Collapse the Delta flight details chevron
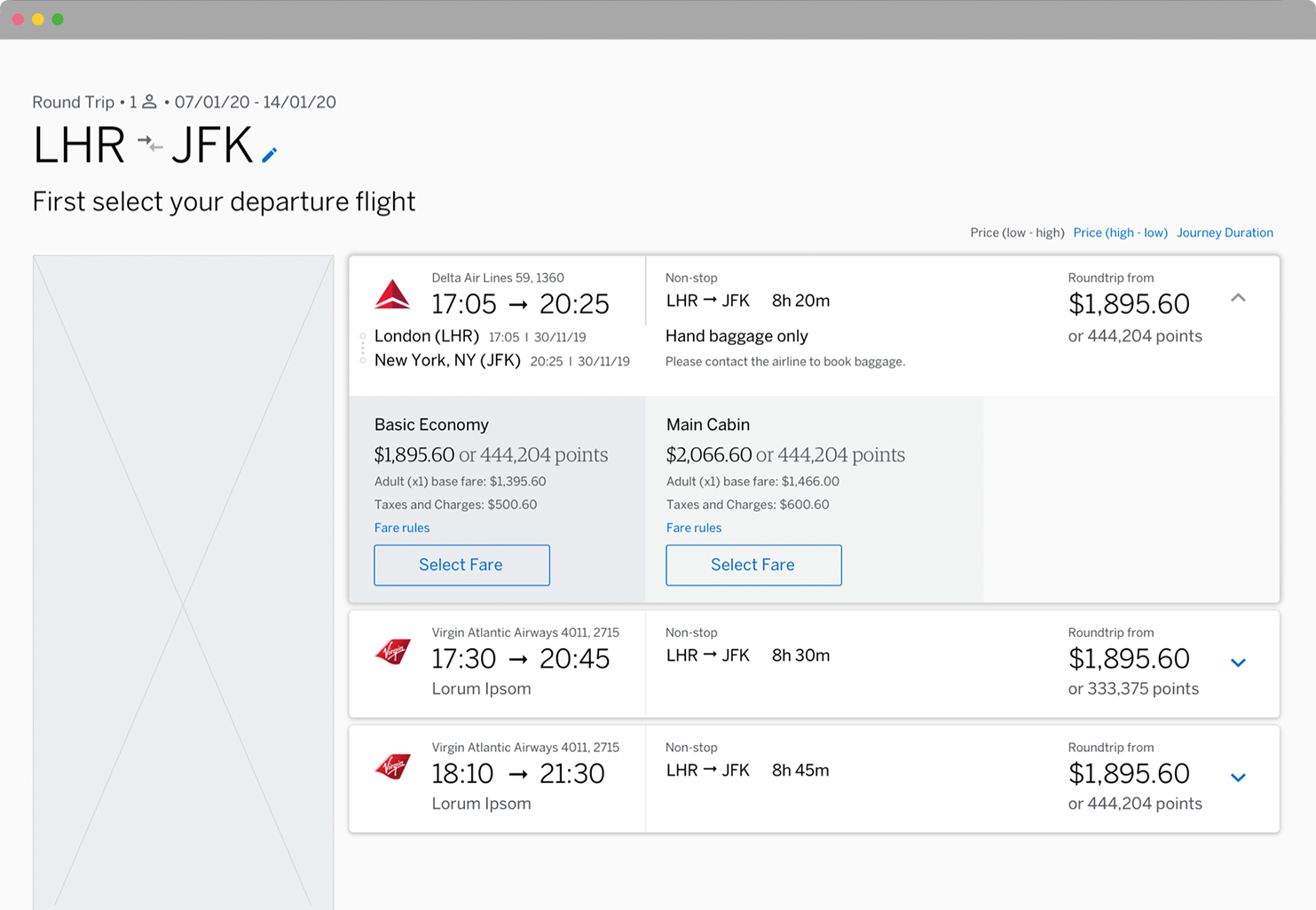Screen dimensions: 1316x910 (x=1238, y=298)
